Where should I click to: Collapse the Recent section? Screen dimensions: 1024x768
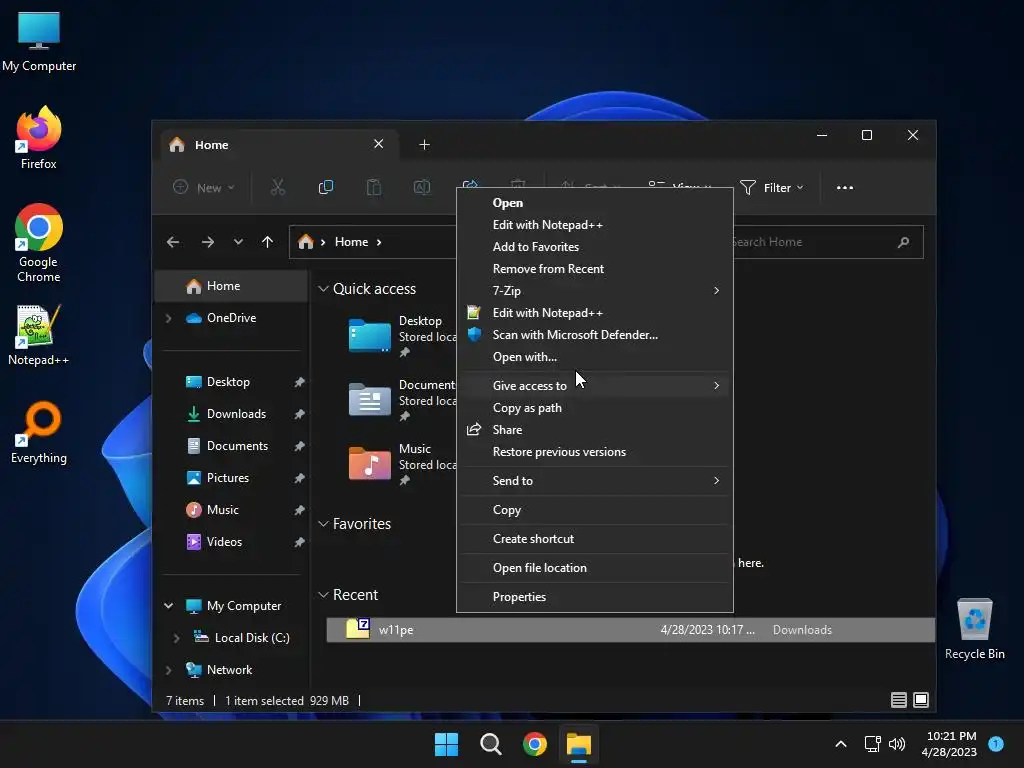323,595
